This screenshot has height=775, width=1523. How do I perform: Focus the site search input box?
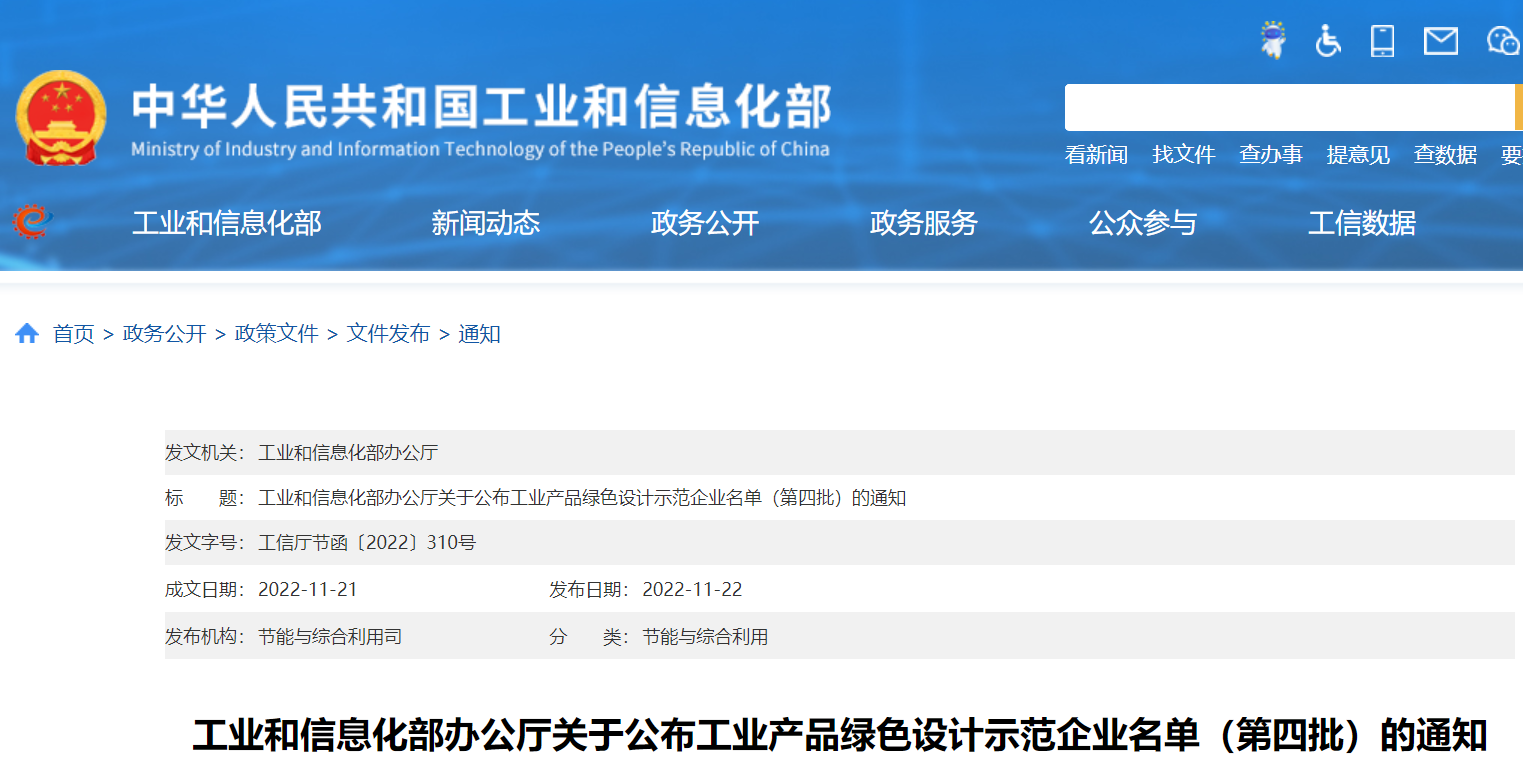pyautogui.click(x=1289, y=107)
